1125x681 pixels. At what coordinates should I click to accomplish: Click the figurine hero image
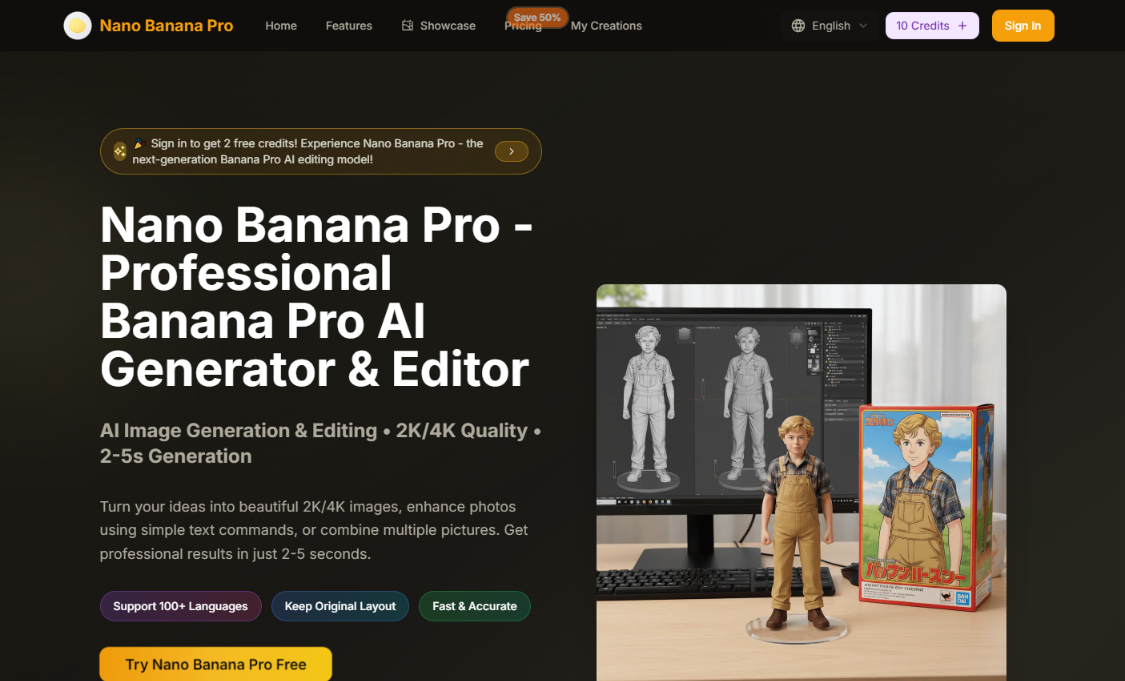(800, 480)
